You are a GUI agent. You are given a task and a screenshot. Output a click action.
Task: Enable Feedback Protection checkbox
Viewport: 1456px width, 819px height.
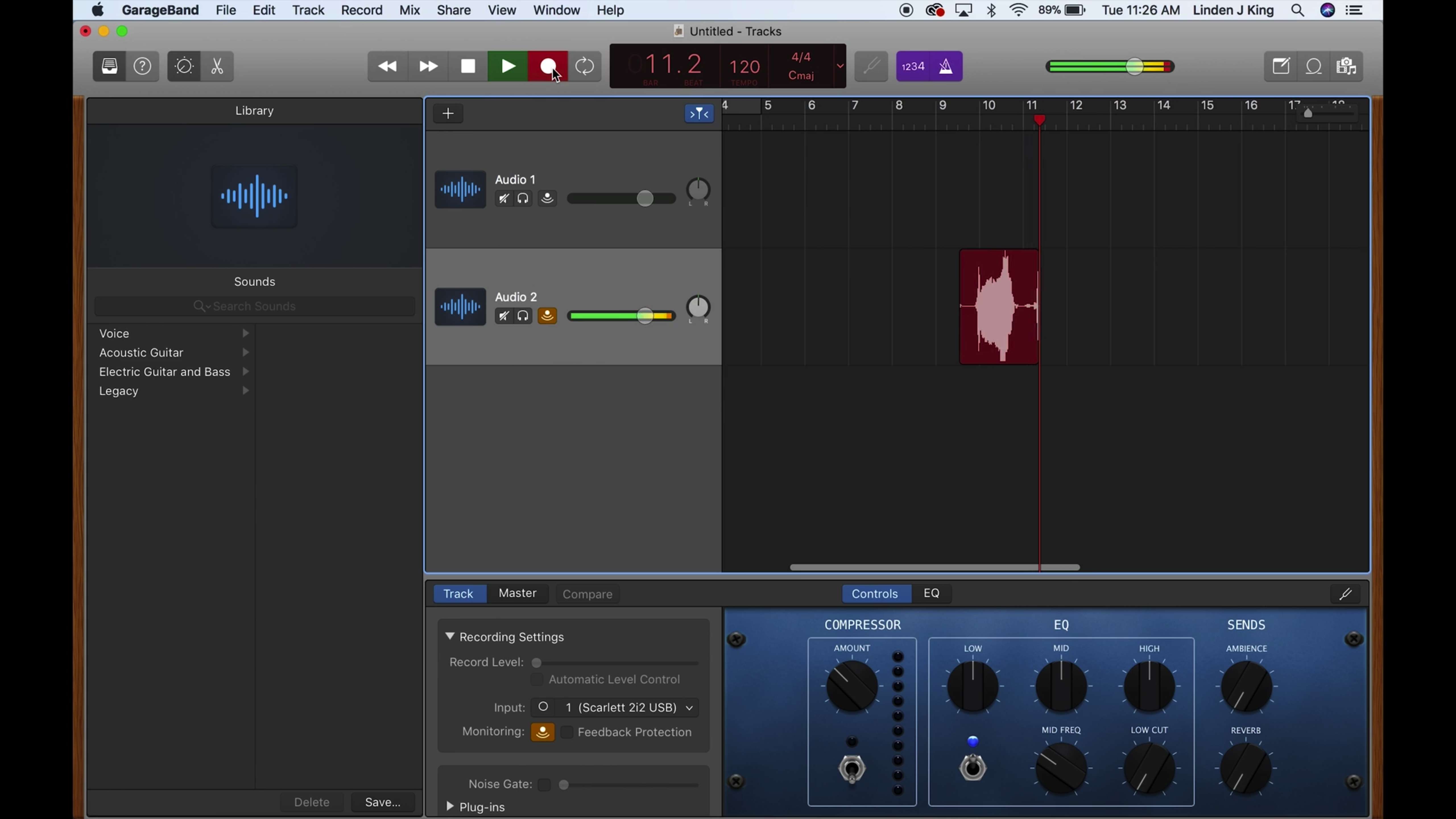(x=567, y=733)
